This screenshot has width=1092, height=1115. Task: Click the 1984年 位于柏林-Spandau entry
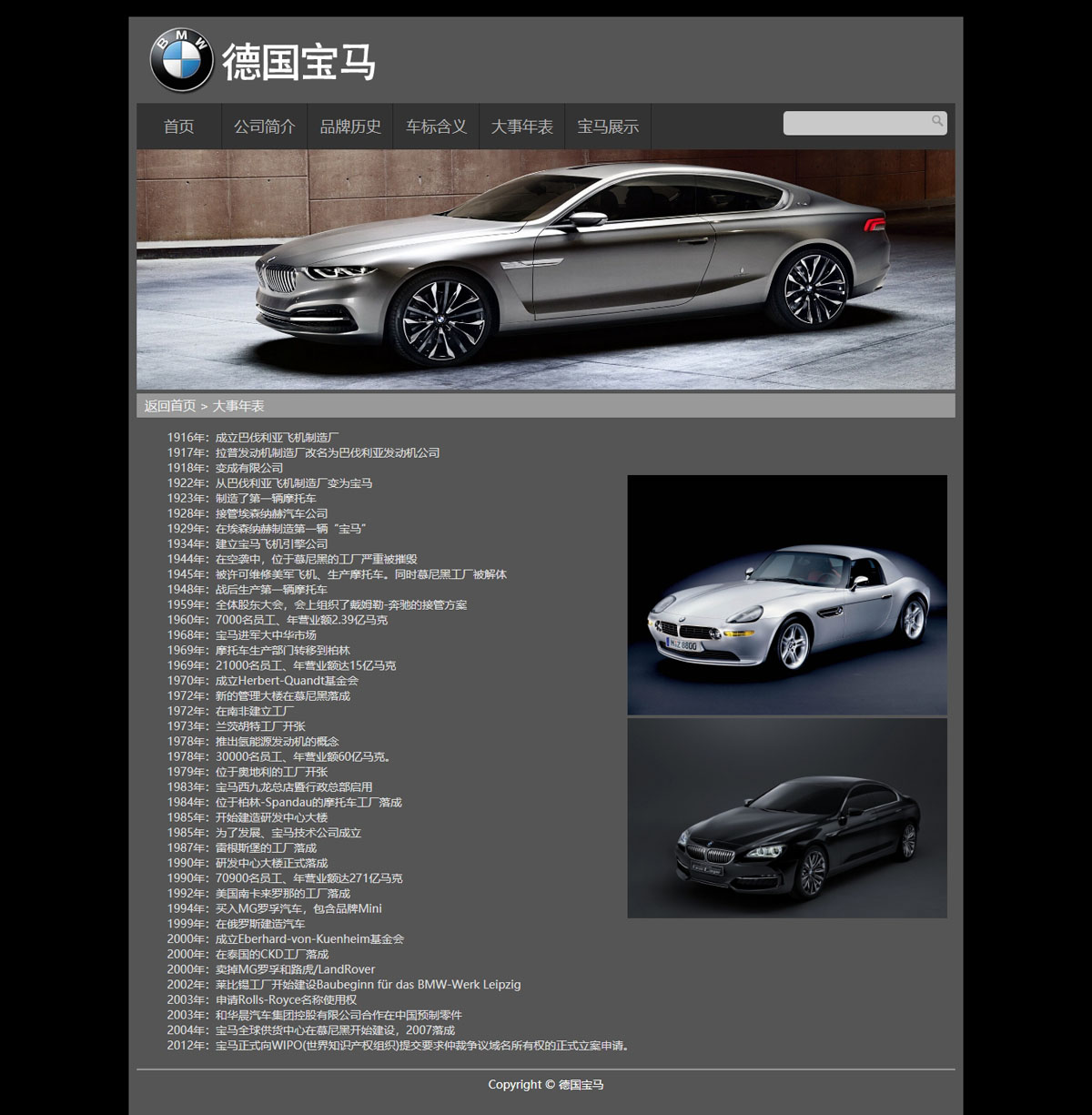point(285,803)
